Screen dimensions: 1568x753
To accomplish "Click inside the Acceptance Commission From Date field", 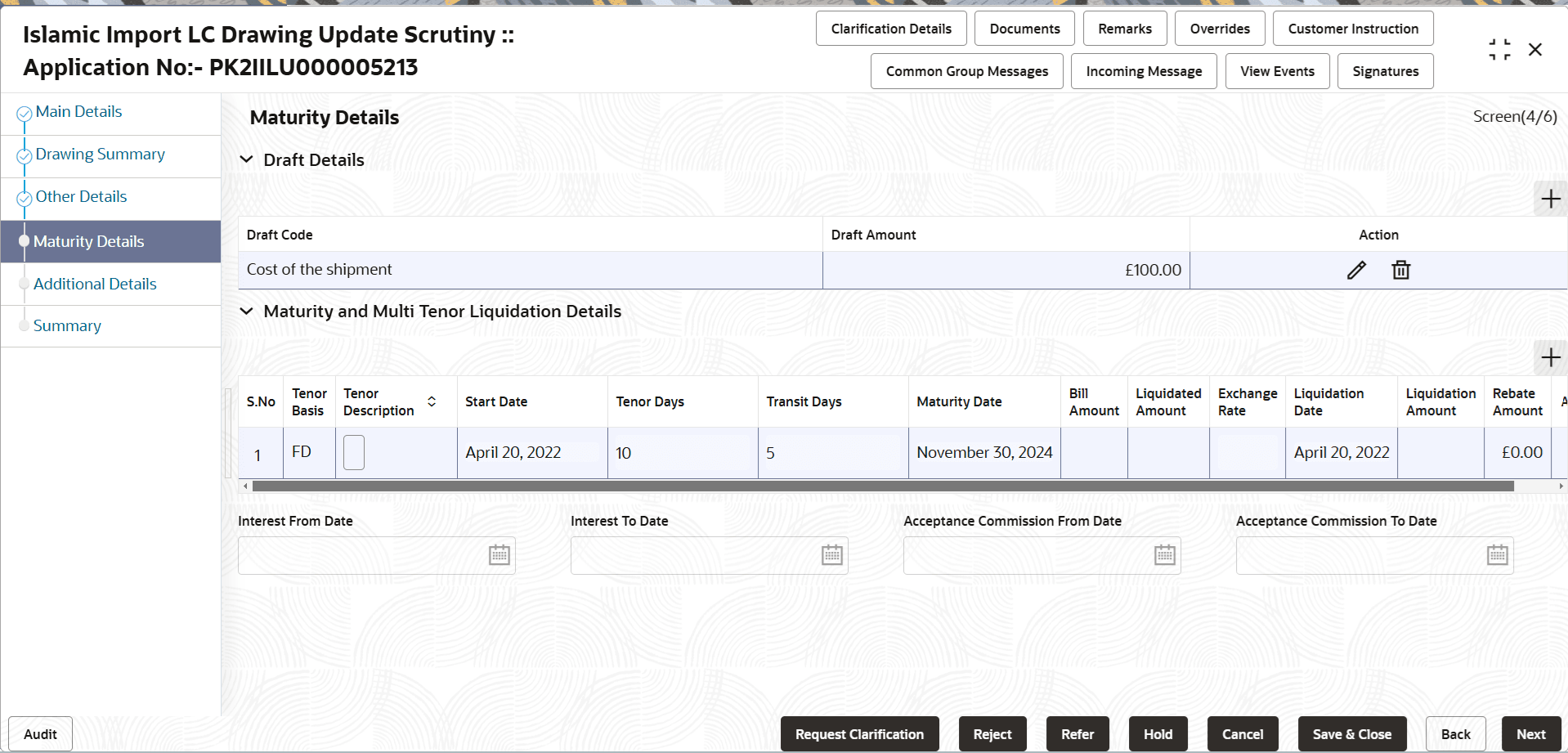I will point(1022,554).
